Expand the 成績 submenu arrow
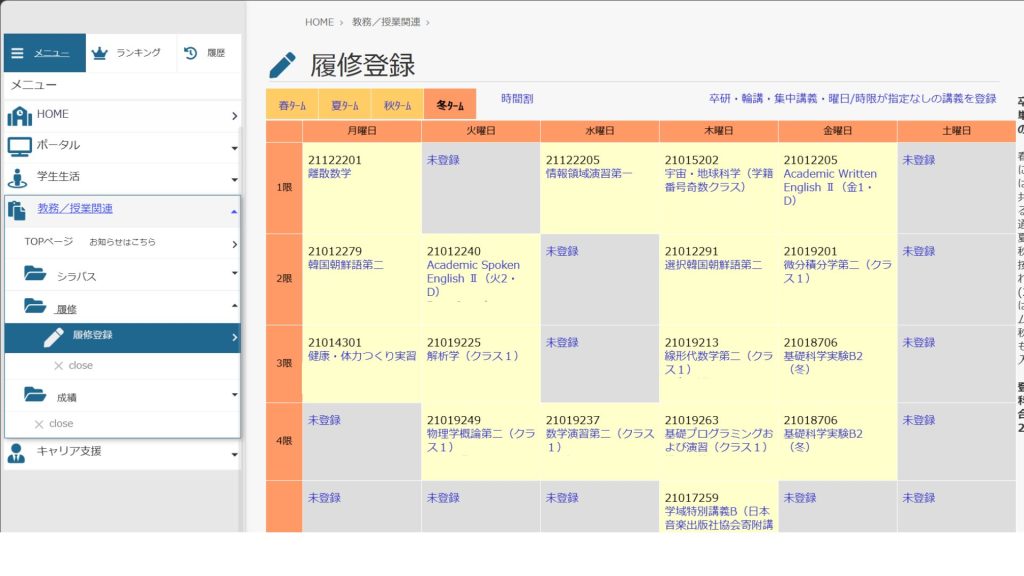The image size is (1024, 576). point(234,395)
